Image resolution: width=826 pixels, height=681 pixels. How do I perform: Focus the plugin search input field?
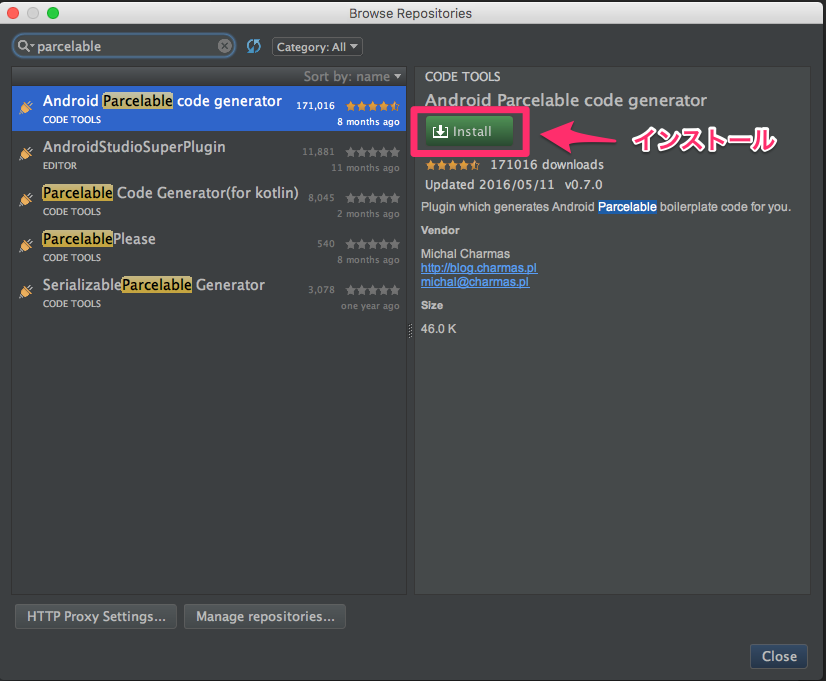pos(125,46)
